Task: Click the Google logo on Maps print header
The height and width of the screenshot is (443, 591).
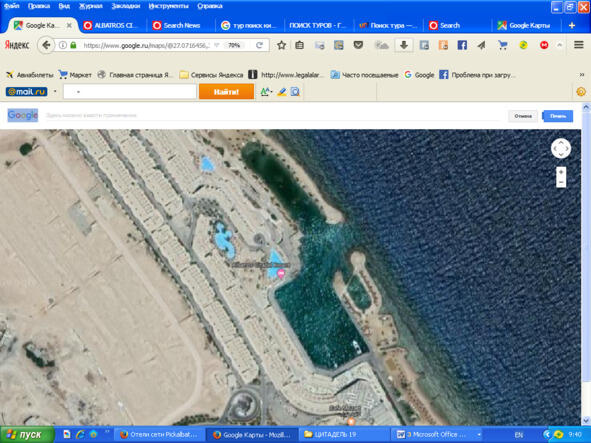Action: coord(23,115)
